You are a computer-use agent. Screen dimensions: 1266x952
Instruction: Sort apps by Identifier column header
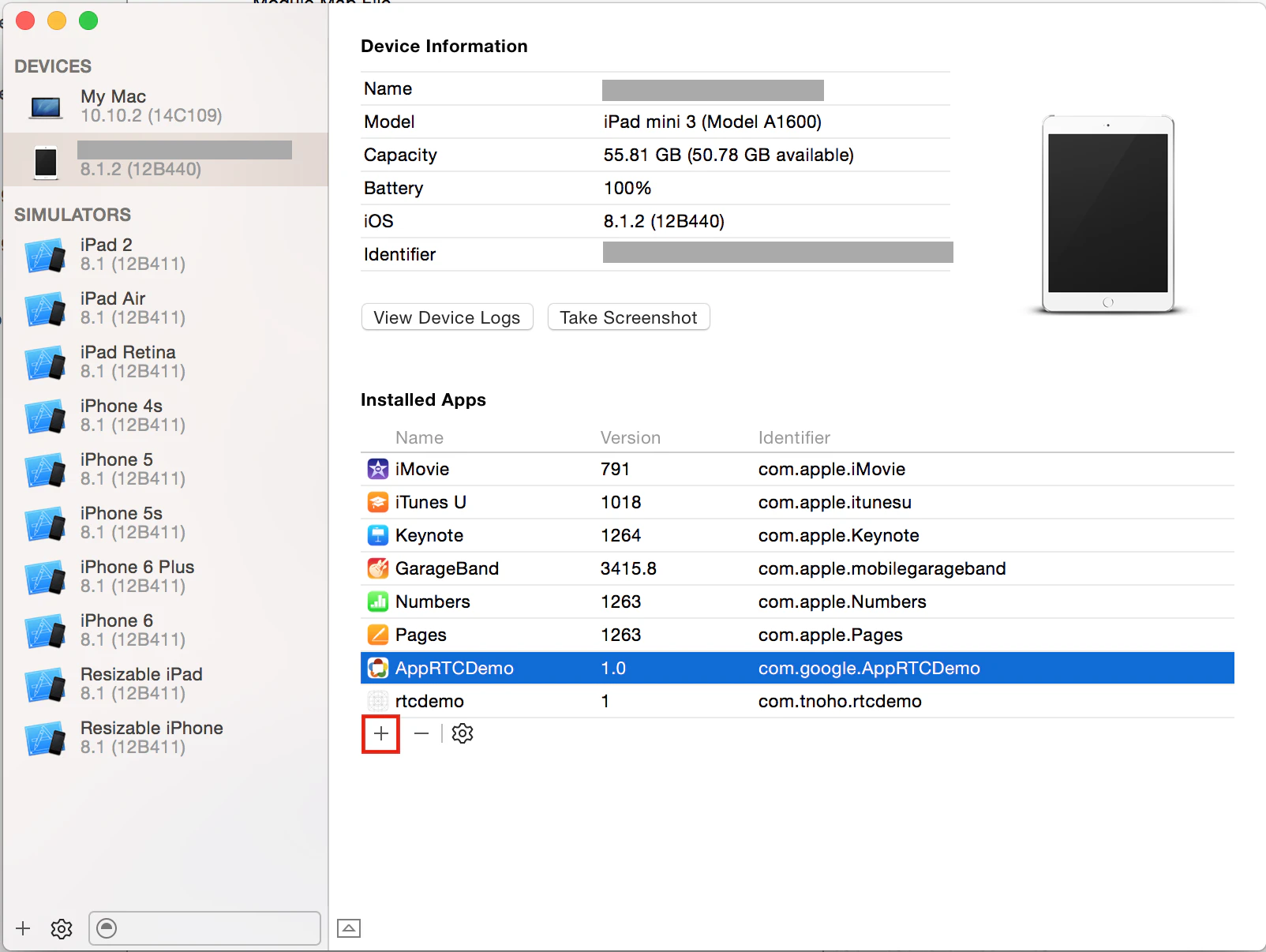tap(794, 437)
